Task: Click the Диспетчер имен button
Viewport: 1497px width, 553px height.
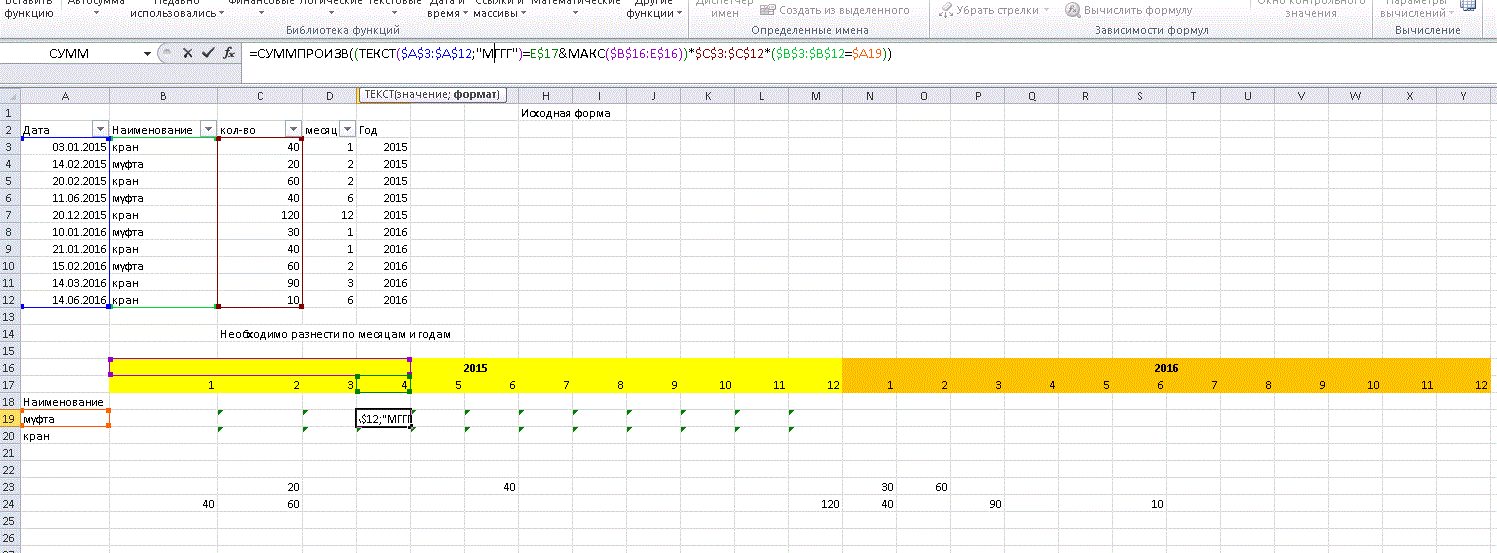Action: point(723,9)
